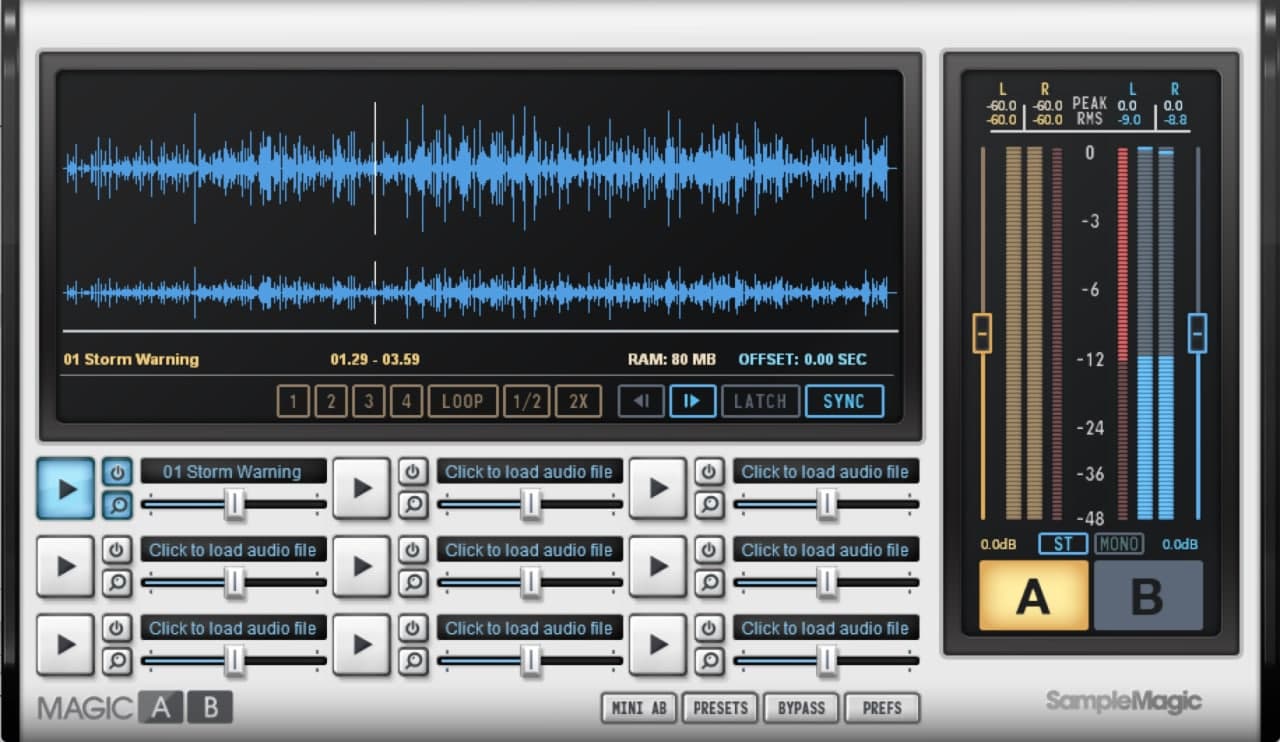Grab the yellow A channel level fader

click(982, 333)
